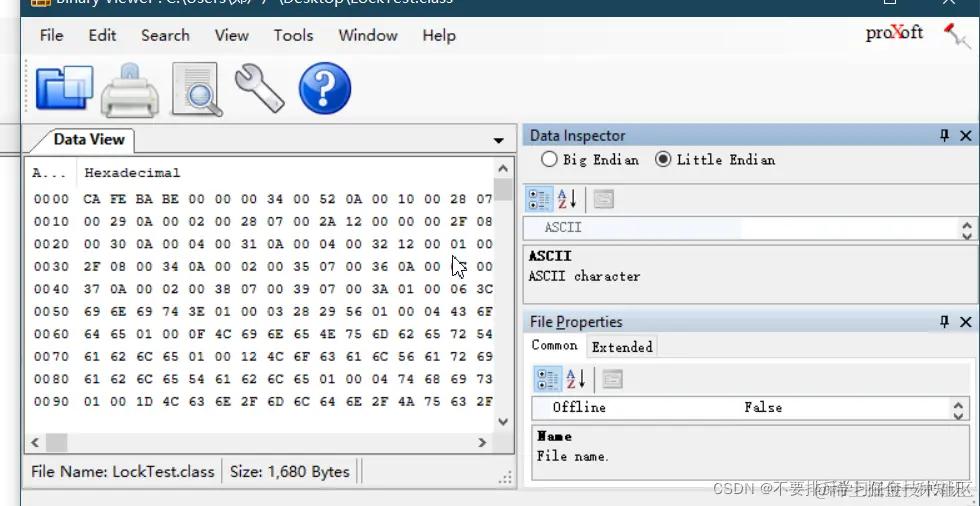980x506 pixels.
Task: Click the ASCII property row in Data Inspector
Action: tap(741, 228)
